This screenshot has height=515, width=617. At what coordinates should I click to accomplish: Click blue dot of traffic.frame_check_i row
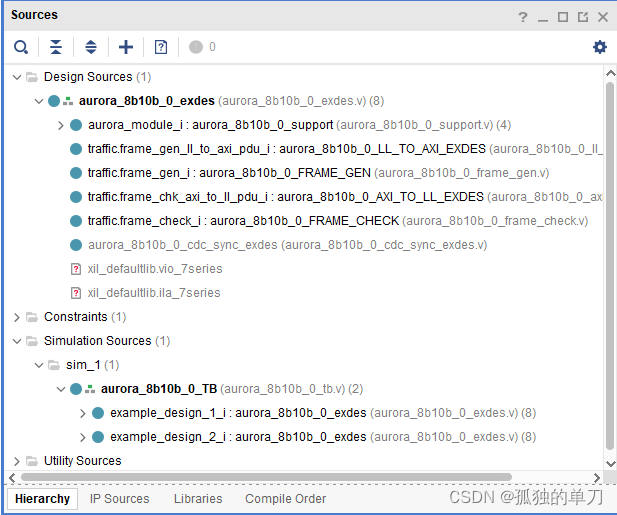pos(76,221)
